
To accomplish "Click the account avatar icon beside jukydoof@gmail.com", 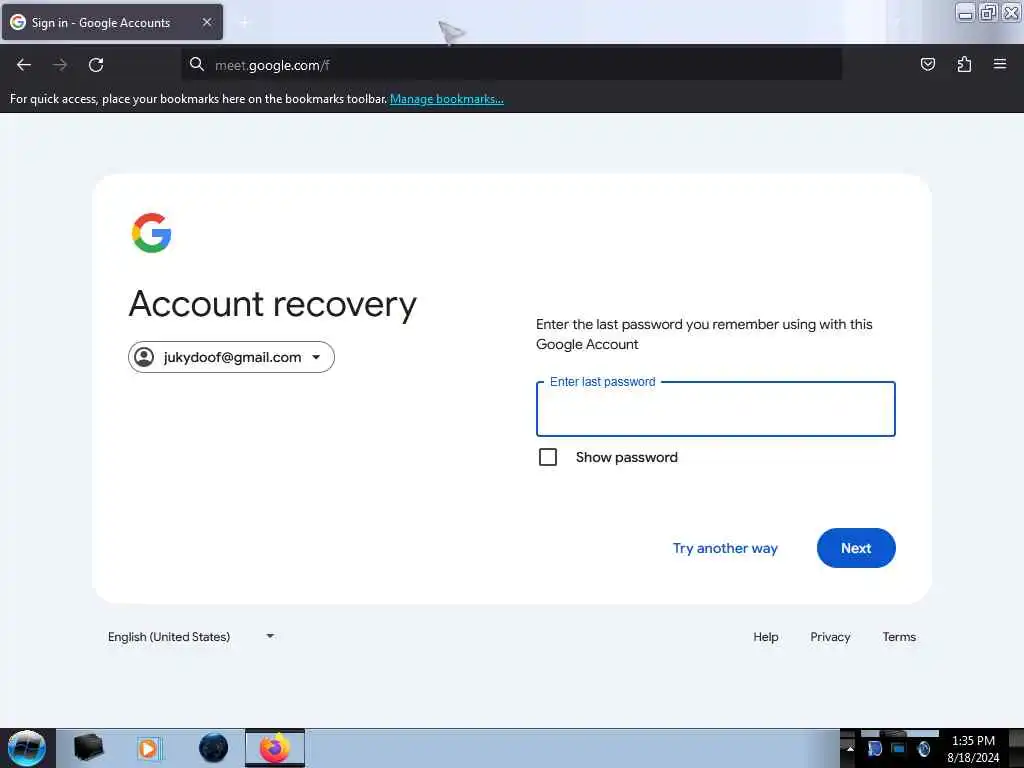I will 144,357.
